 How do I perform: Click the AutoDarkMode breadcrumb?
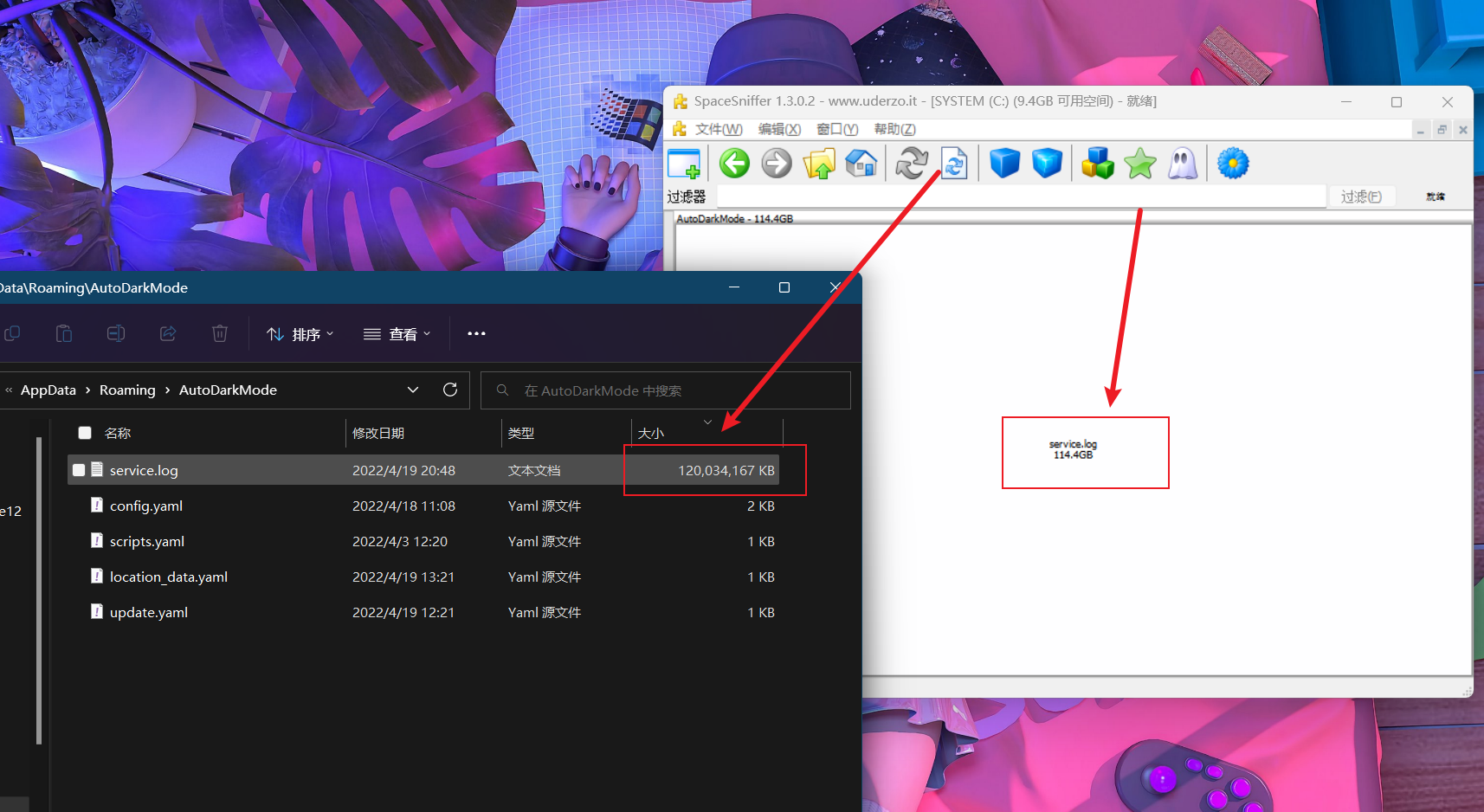(x=228, y=390)
